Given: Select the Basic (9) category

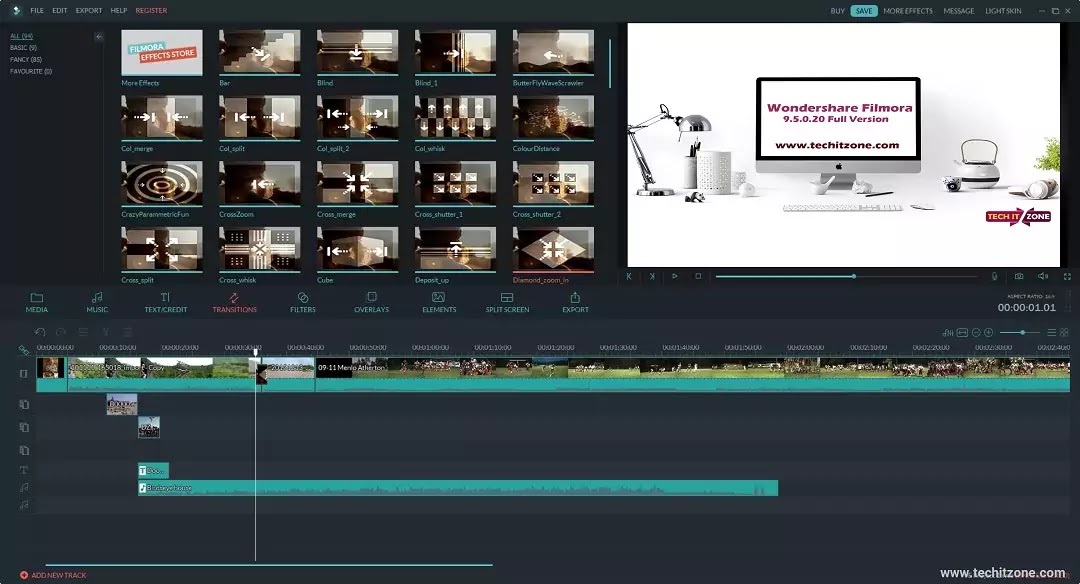Looking at the screenshot, I should 23,48.
